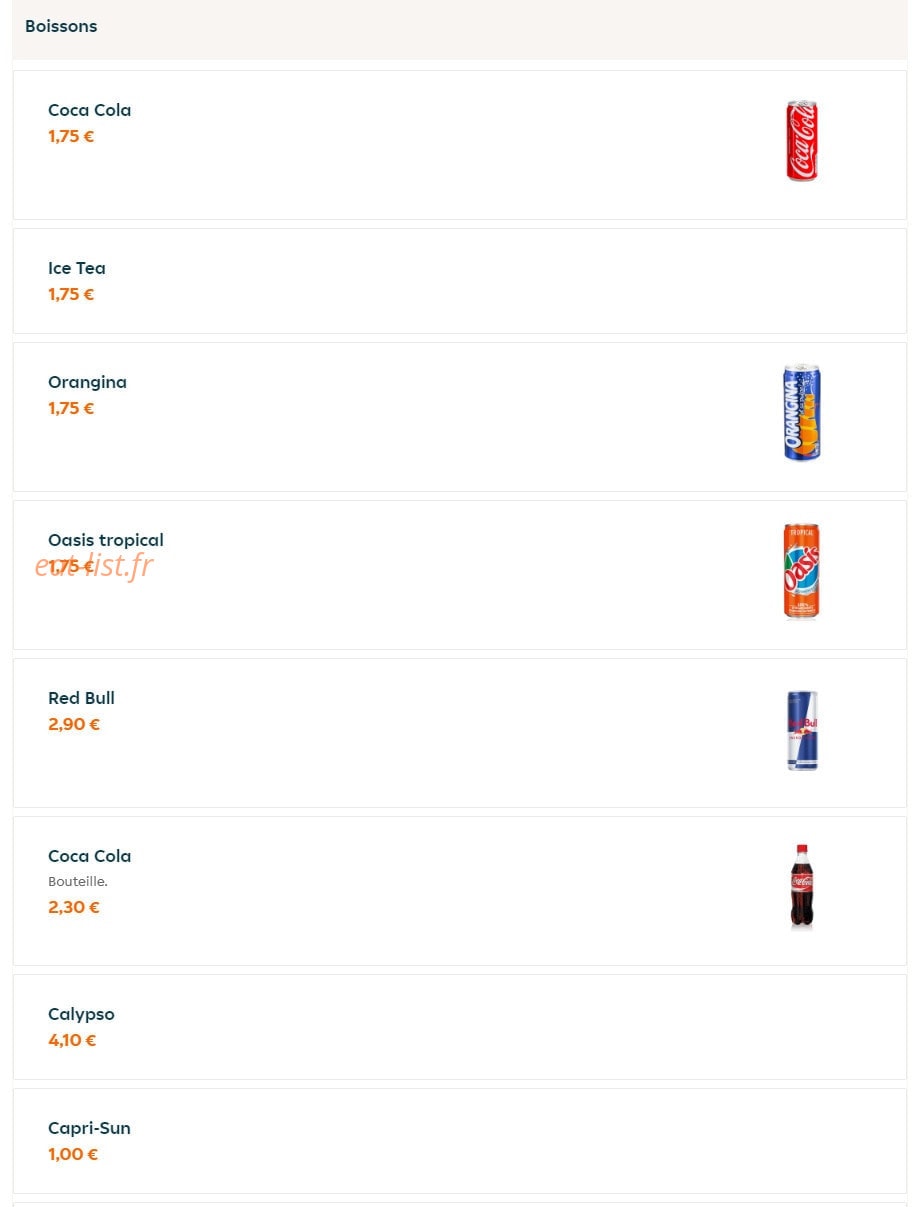The height and width of the screenshot is (1207, 923).
Task: Select the Capri-Sun product name
Action: tap(89, 1128)
